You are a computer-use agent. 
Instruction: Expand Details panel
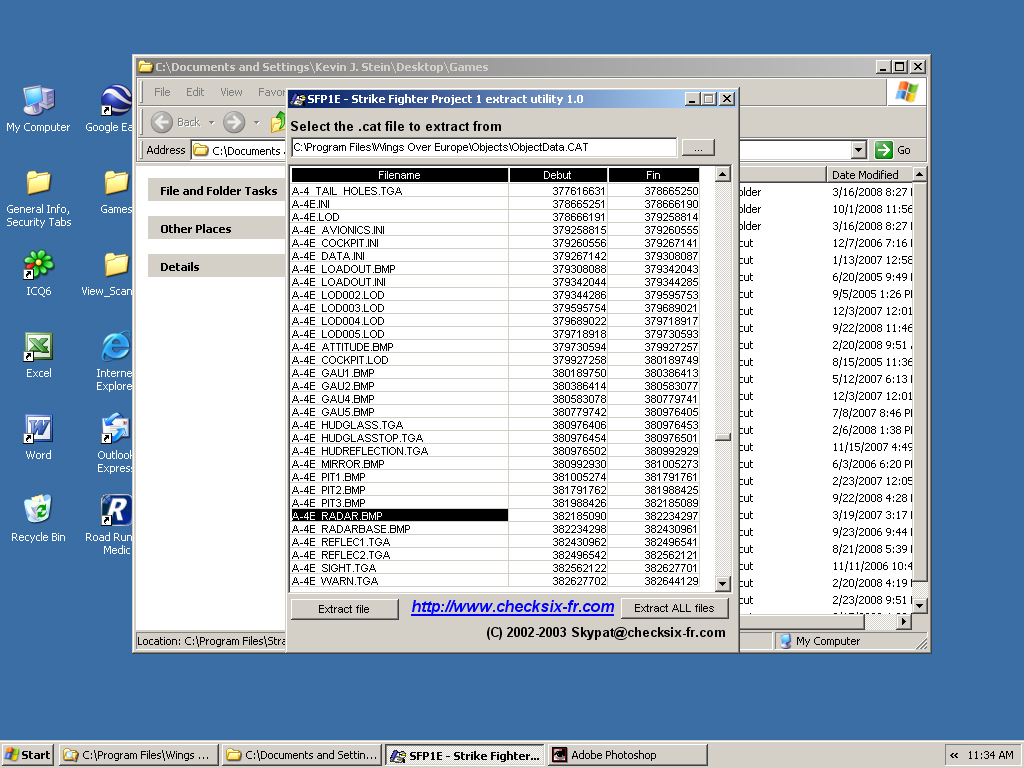[218, 266]
